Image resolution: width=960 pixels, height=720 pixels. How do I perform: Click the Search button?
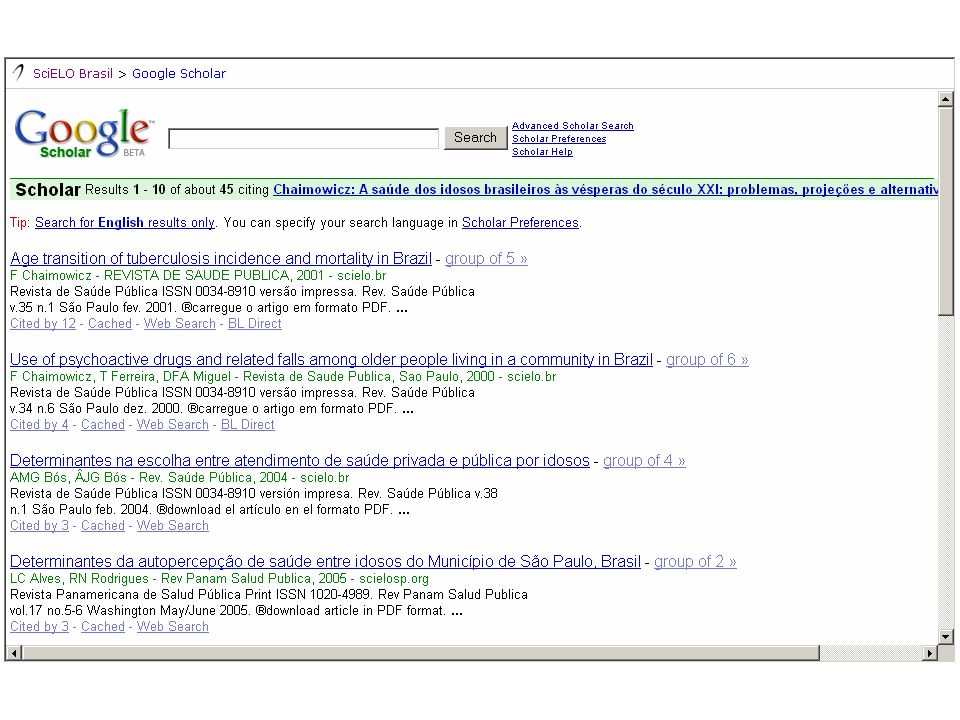[476, 138]
